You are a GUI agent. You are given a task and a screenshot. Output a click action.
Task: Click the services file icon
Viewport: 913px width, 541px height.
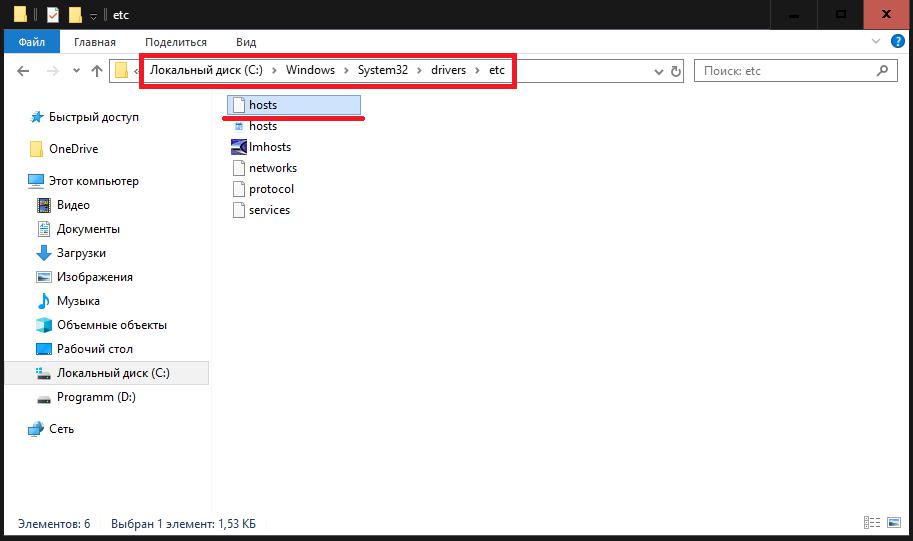(239, 210)
